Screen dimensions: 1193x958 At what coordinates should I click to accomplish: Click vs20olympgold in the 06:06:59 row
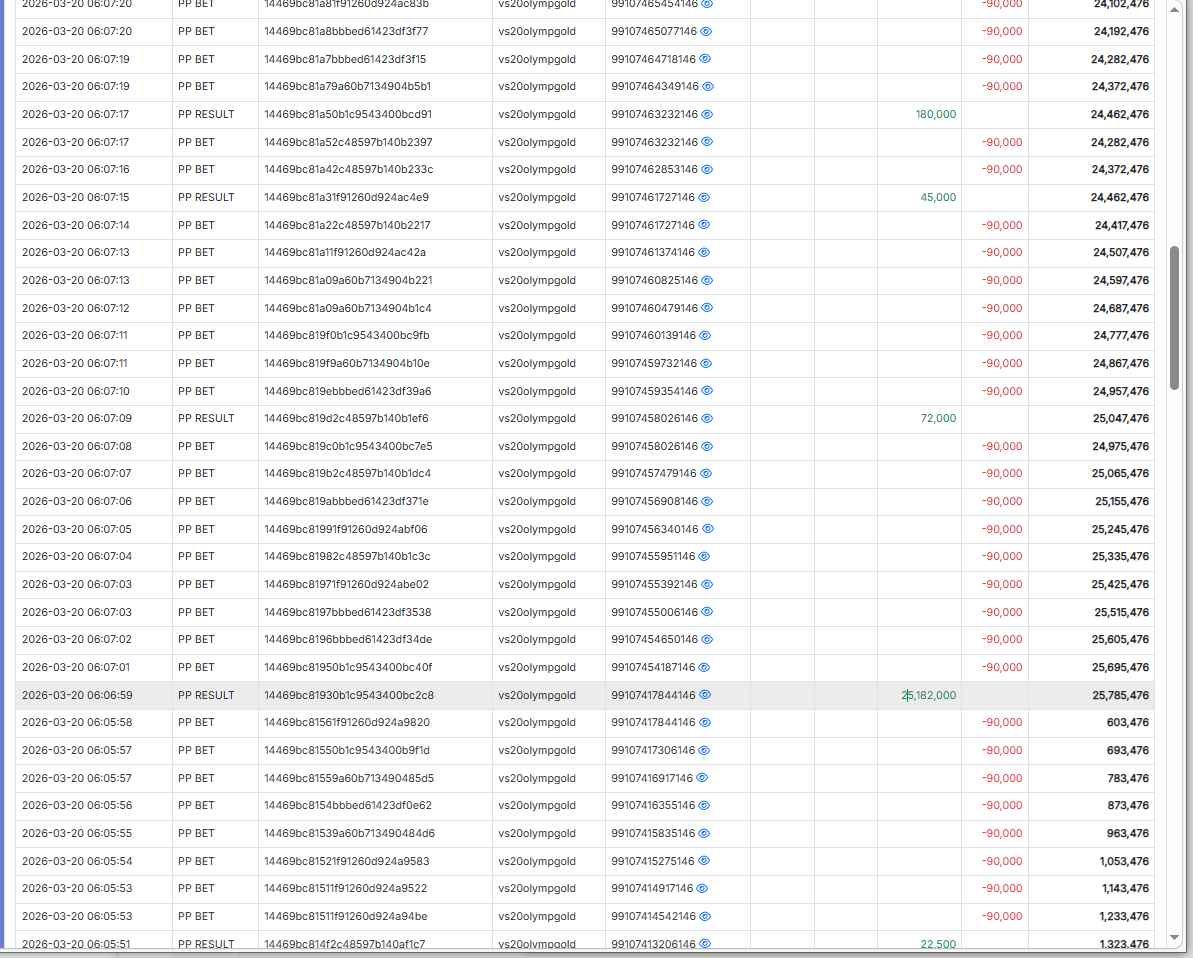pyautogui.click(x=537, y=695)
